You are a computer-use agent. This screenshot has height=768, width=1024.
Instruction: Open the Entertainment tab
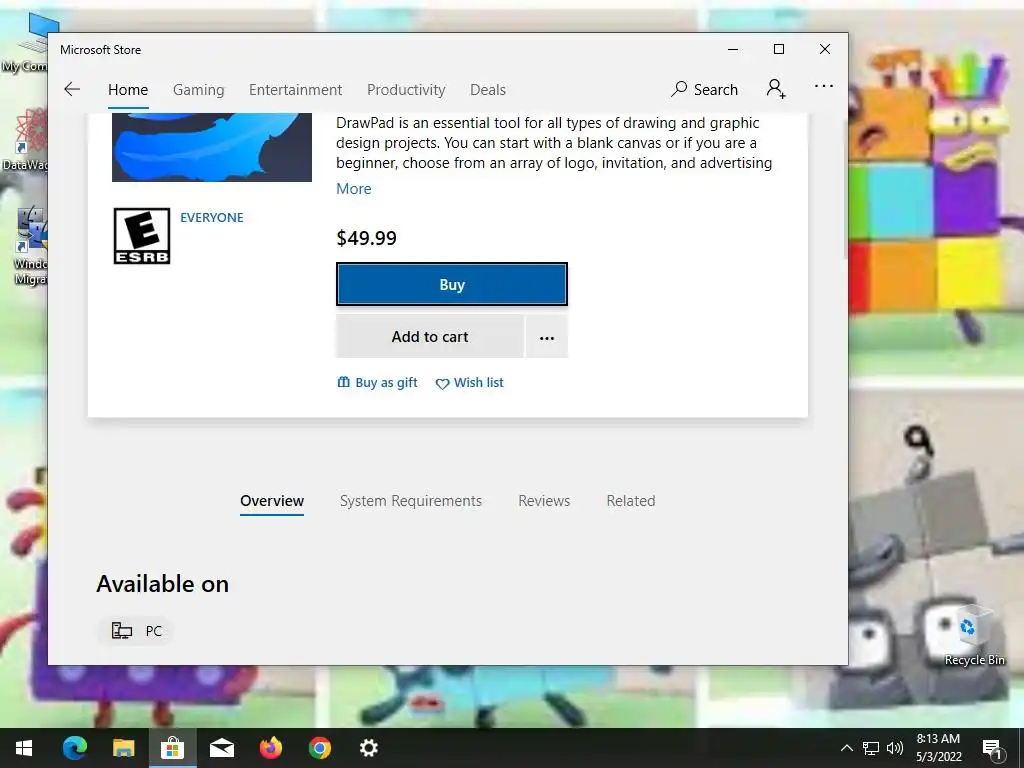295,89
